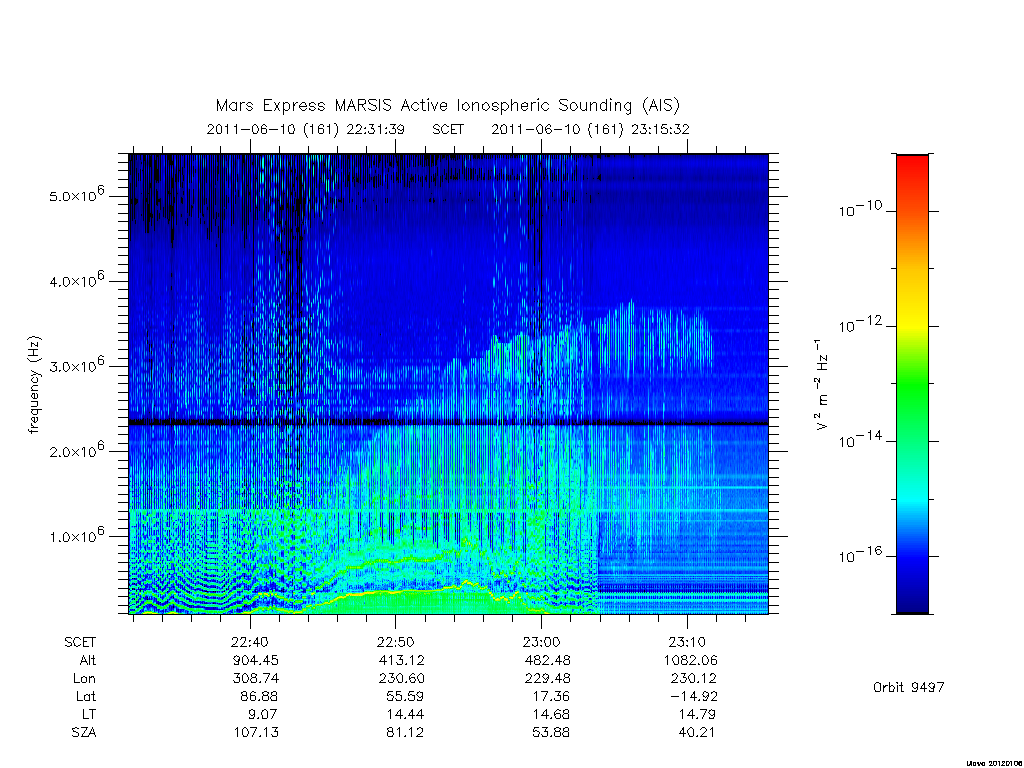Click the 'Alt' row label
Viewport: 1024px width, 768px height.
pos(88,660)
